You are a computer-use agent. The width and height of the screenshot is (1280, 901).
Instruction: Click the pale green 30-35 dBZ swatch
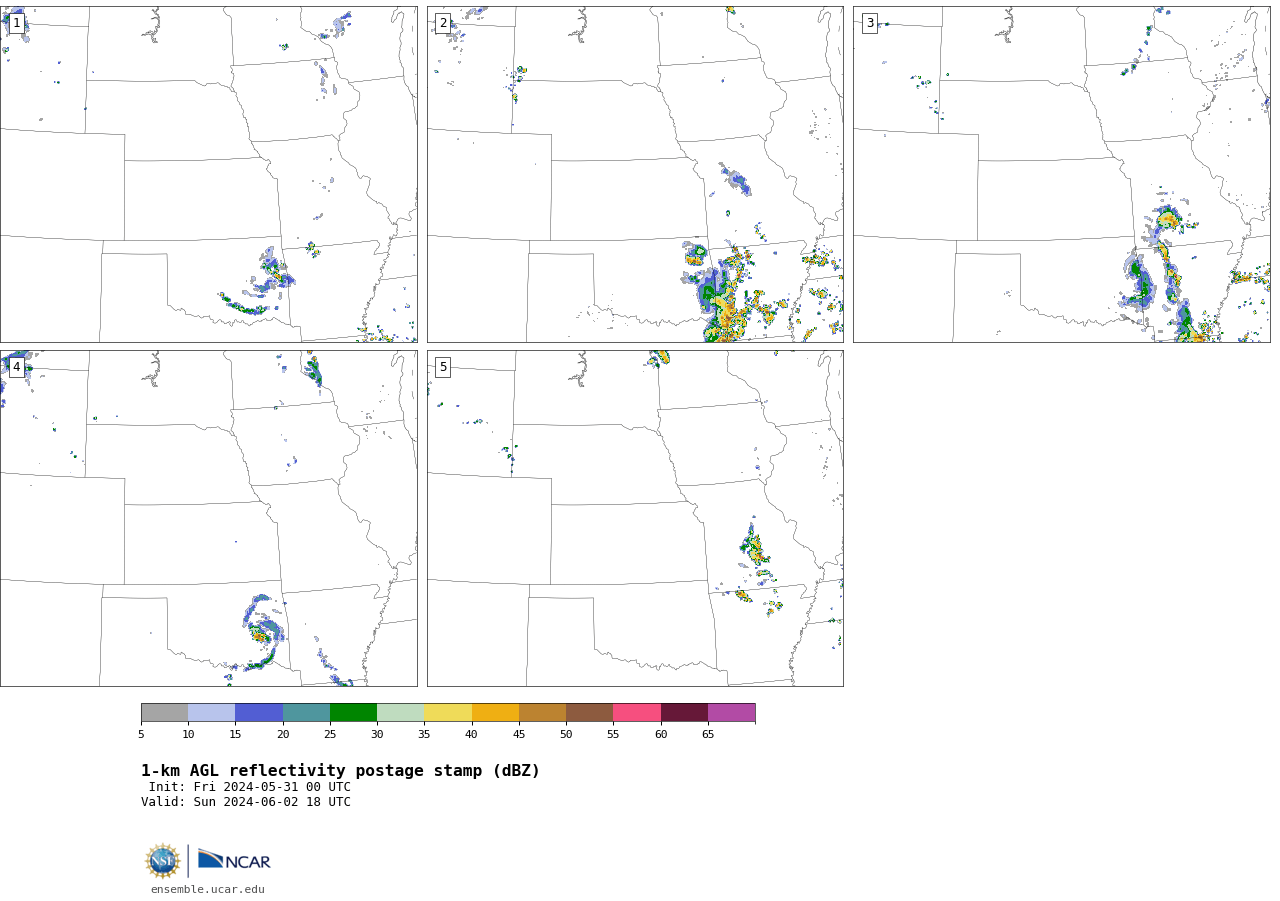pyautogui.click(x=401, y=712)
